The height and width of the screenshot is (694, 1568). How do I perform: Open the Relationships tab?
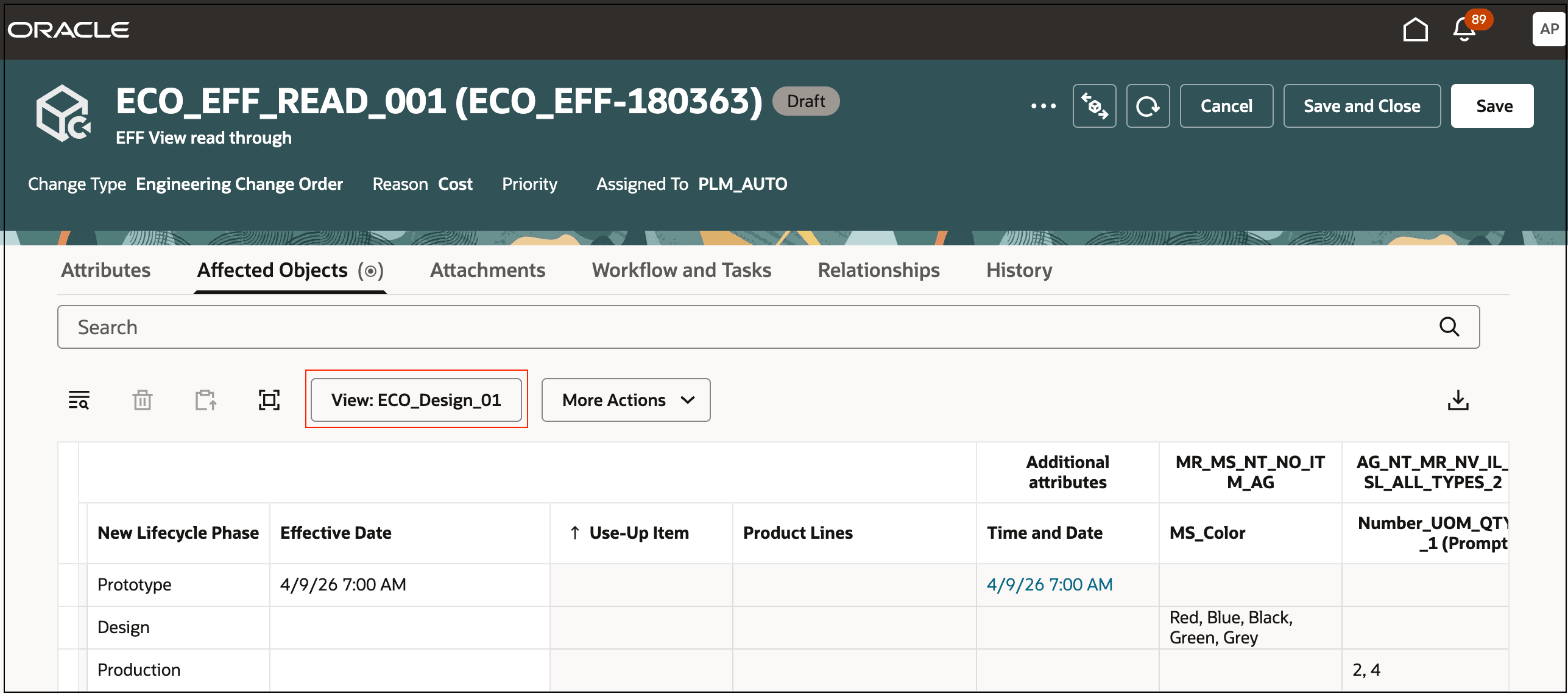coord(878,270)
